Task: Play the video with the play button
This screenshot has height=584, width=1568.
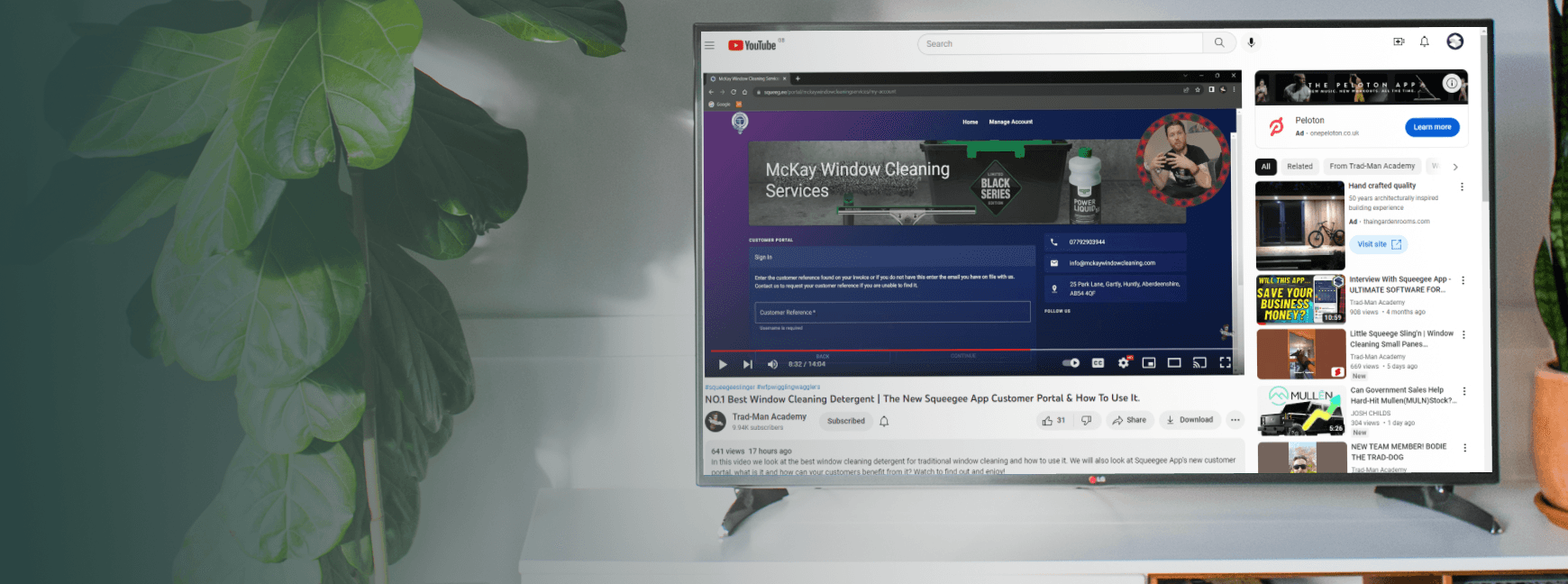Action: pos(723,364)
